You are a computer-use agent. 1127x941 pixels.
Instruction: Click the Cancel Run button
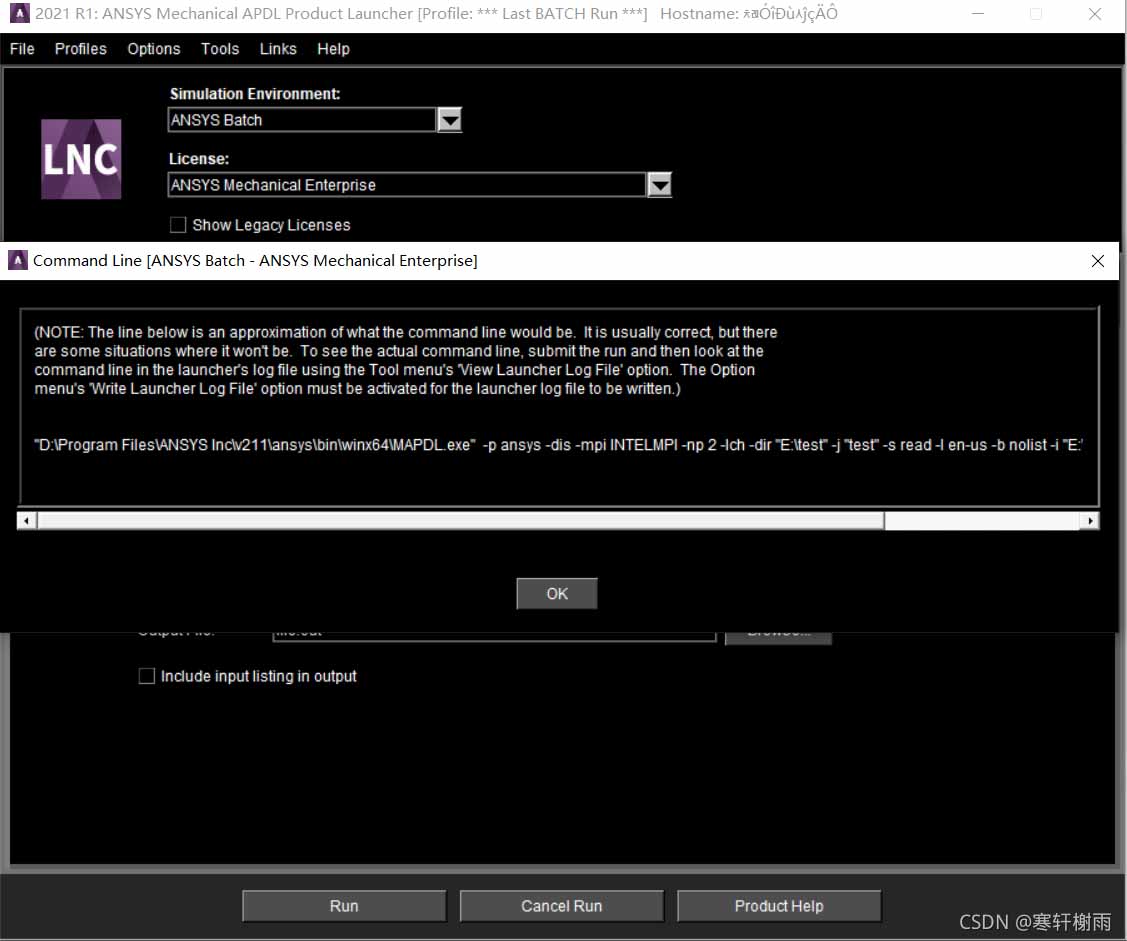pyautogui.click(x=562, y=906)
